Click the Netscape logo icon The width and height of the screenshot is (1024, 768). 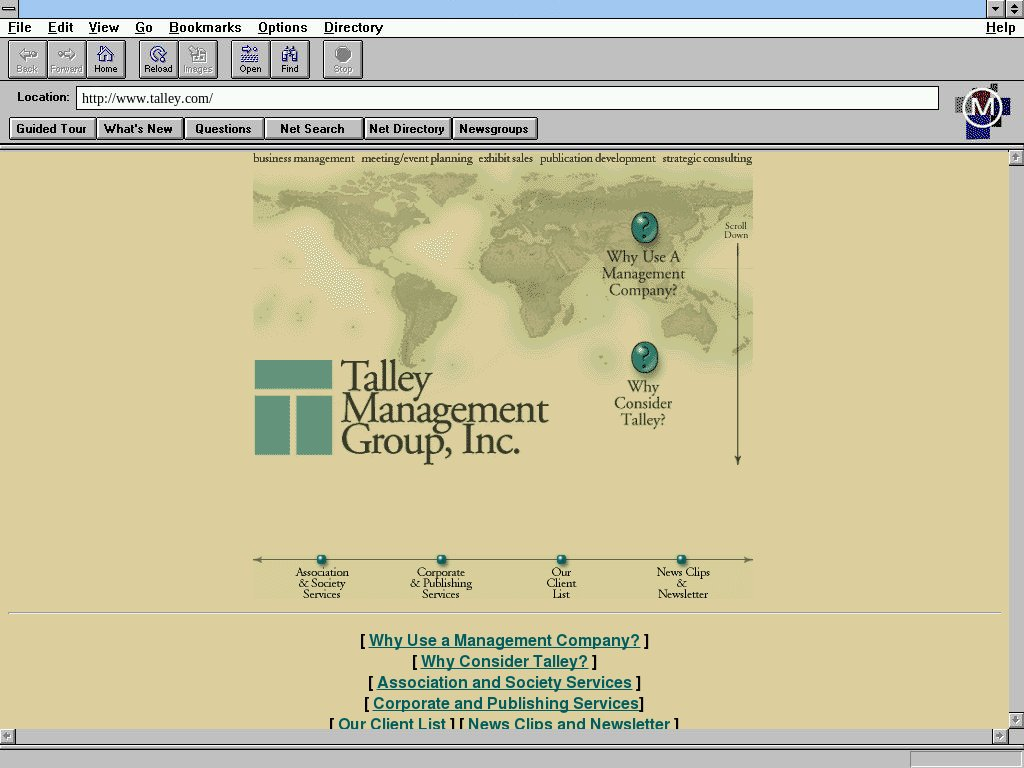click(x=982, y=109)
